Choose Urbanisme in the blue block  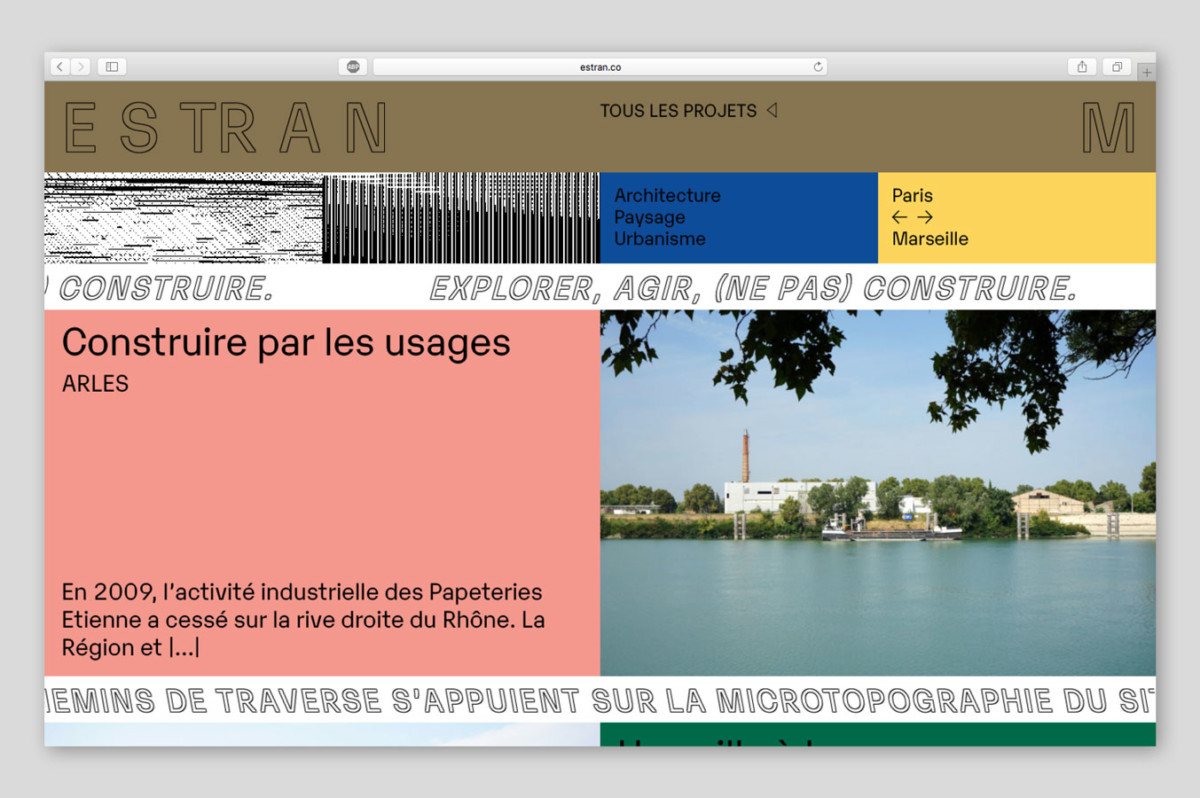pyautogui.click(x=659, y=239)
